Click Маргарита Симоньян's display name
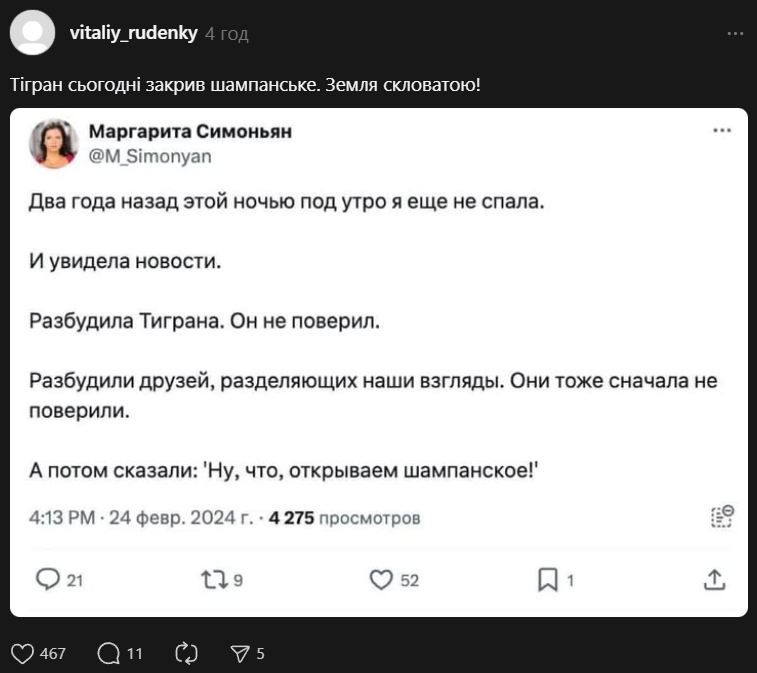This screenshot has height=673, width=757. coord(191,132)
